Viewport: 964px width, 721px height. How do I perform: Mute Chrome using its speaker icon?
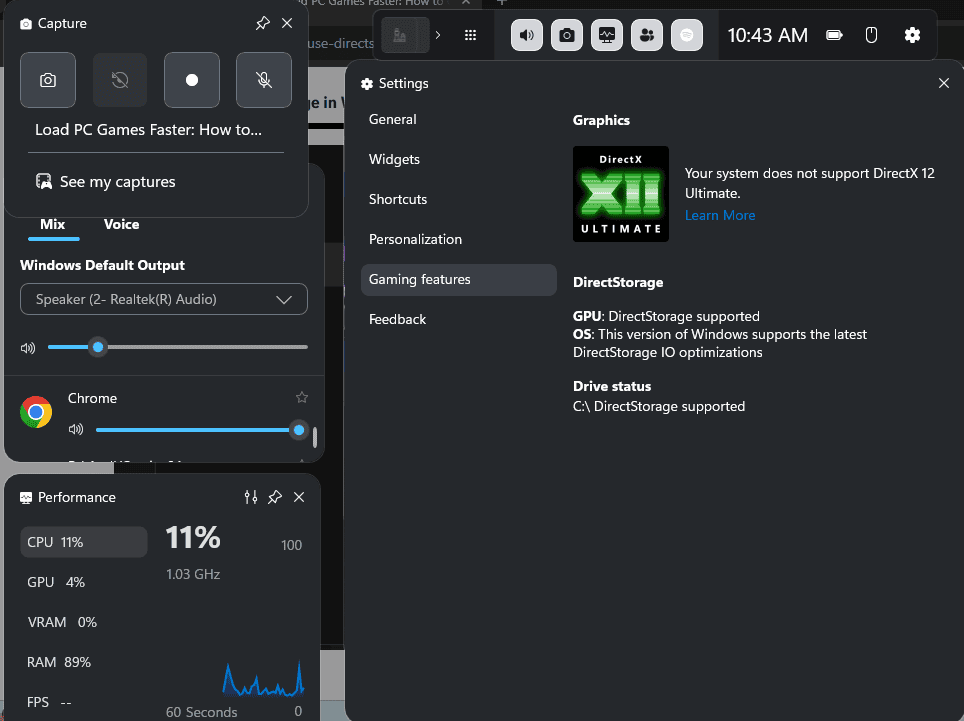pos(76,430)
